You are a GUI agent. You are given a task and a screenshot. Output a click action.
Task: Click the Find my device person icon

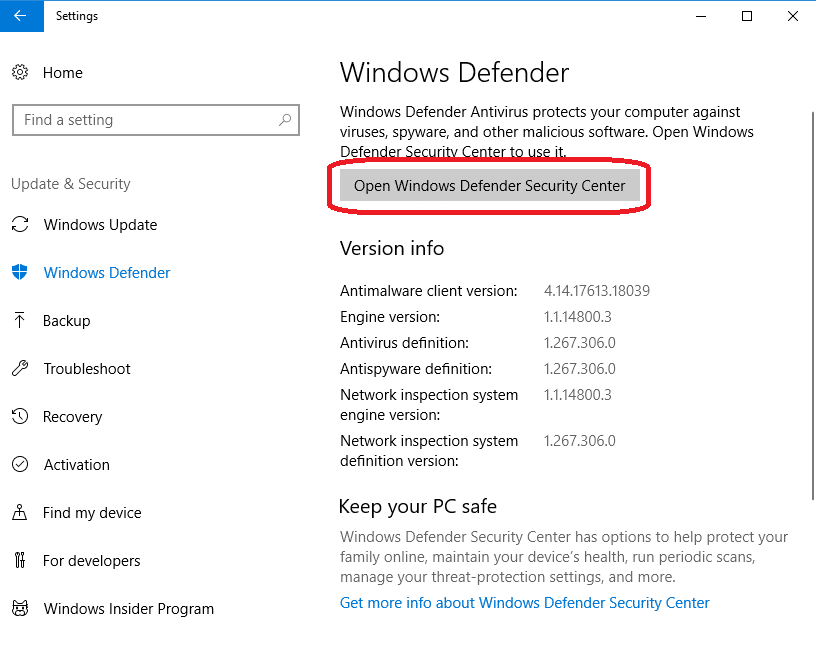pos(20,512)
